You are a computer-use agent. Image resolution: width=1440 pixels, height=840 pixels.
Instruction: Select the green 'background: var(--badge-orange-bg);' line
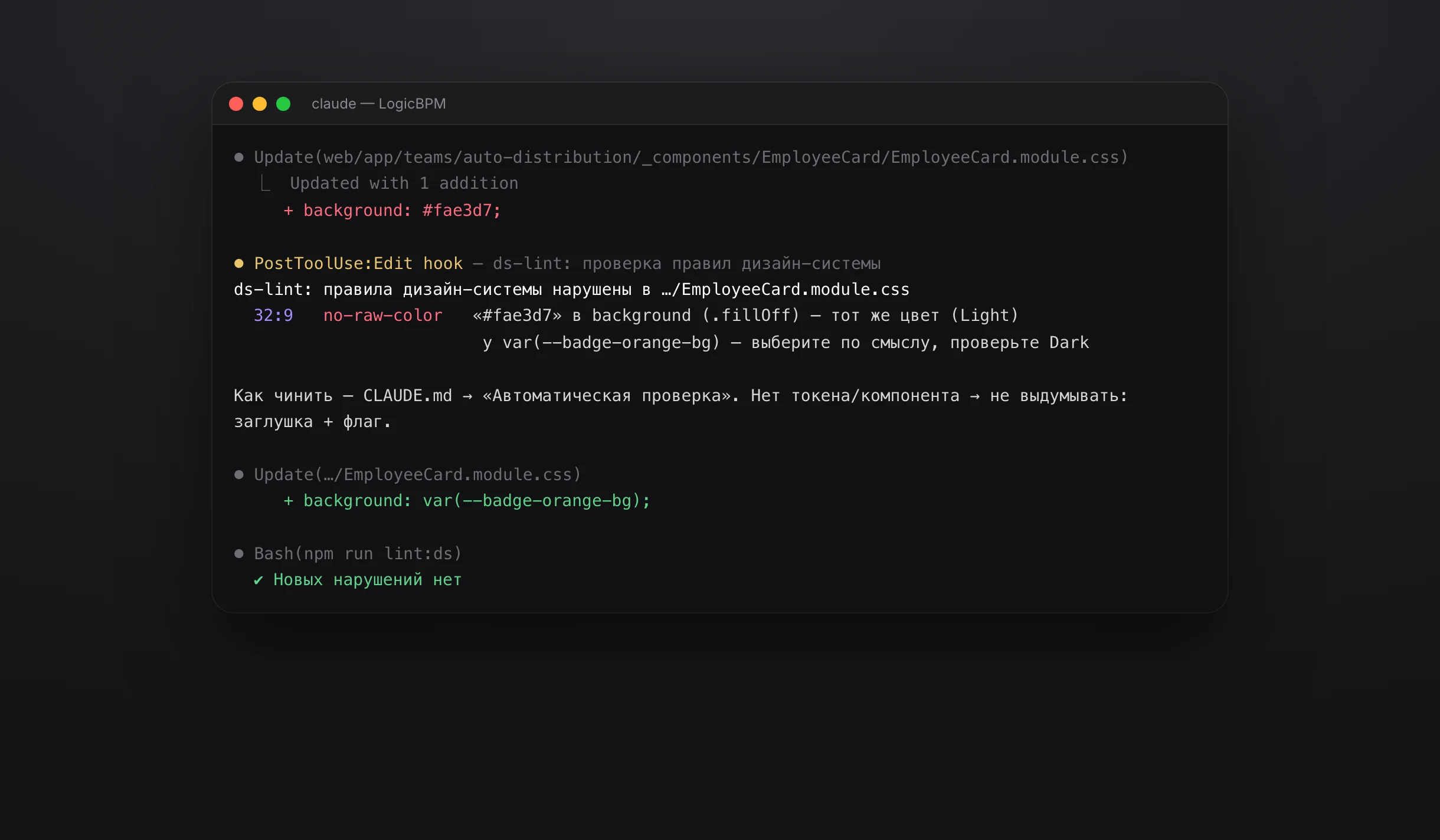pyautogui.click(x=467, y=501)
